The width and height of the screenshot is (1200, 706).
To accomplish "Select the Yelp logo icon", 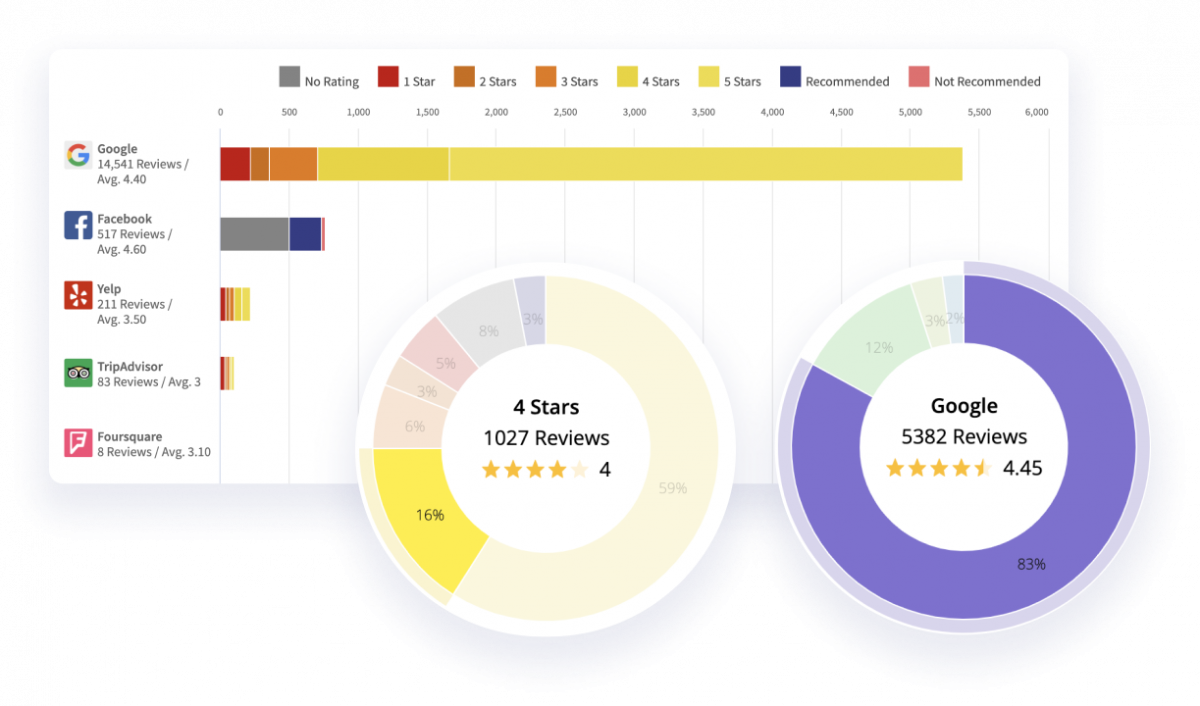I will (x=78, y=296).
